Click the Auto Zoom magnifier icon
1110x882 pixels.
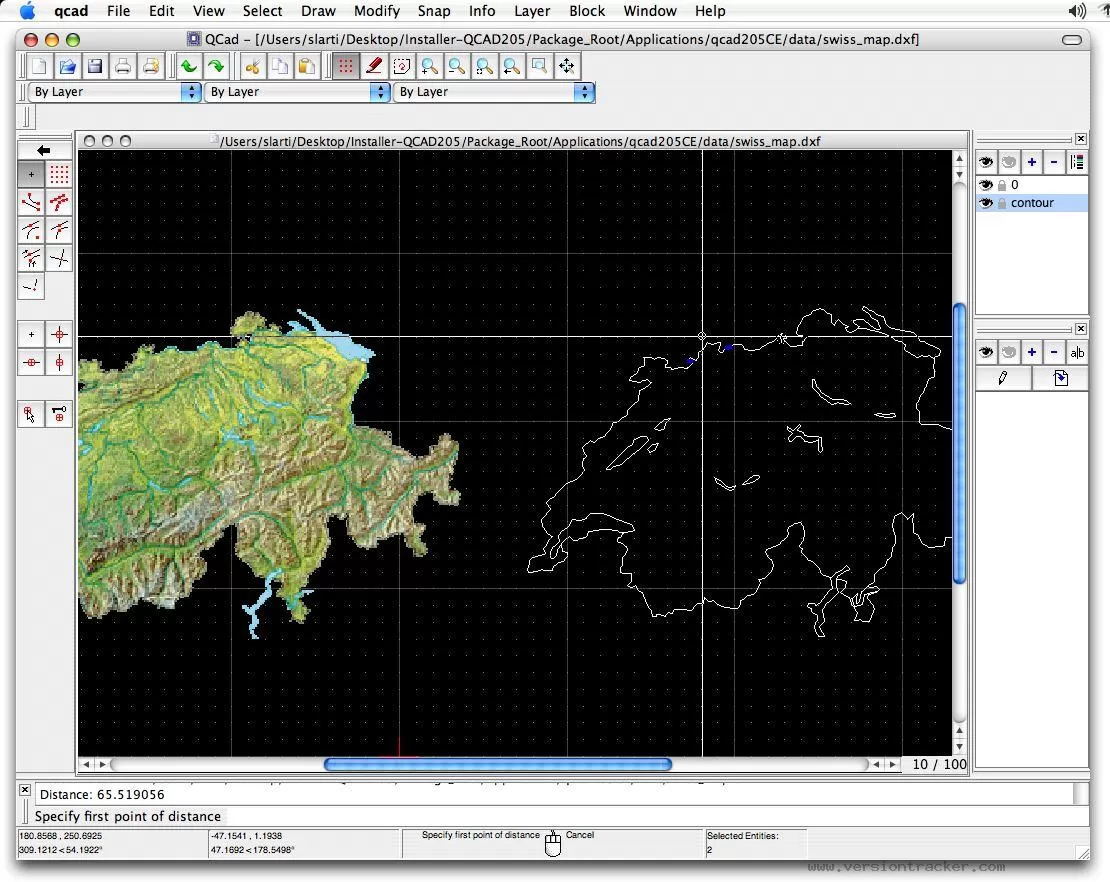pyautogui.click(x=484, y=67)
